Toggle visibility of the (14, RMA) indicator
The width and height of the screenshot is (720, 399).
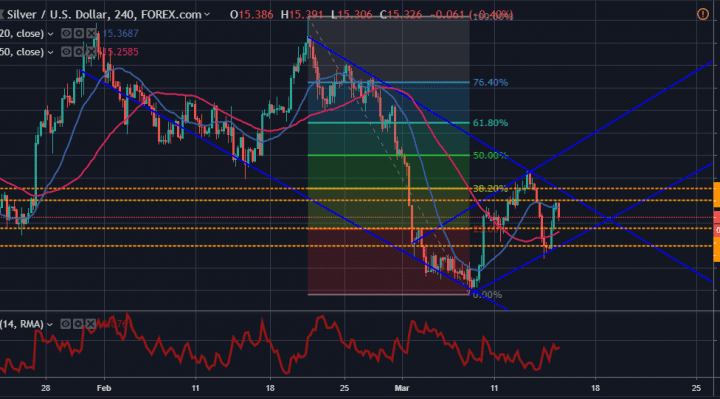click(x=66, y=324)
